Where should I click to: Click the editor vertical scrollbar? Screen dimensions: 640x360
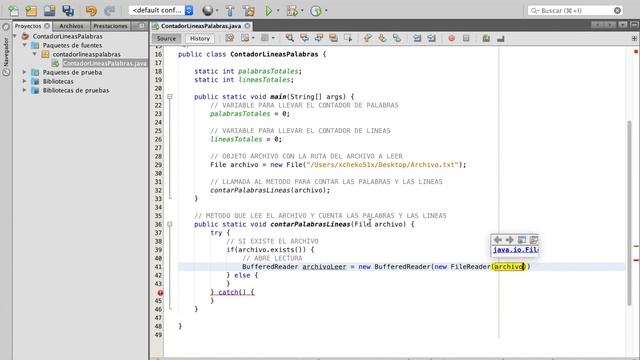tap(630, 212)
